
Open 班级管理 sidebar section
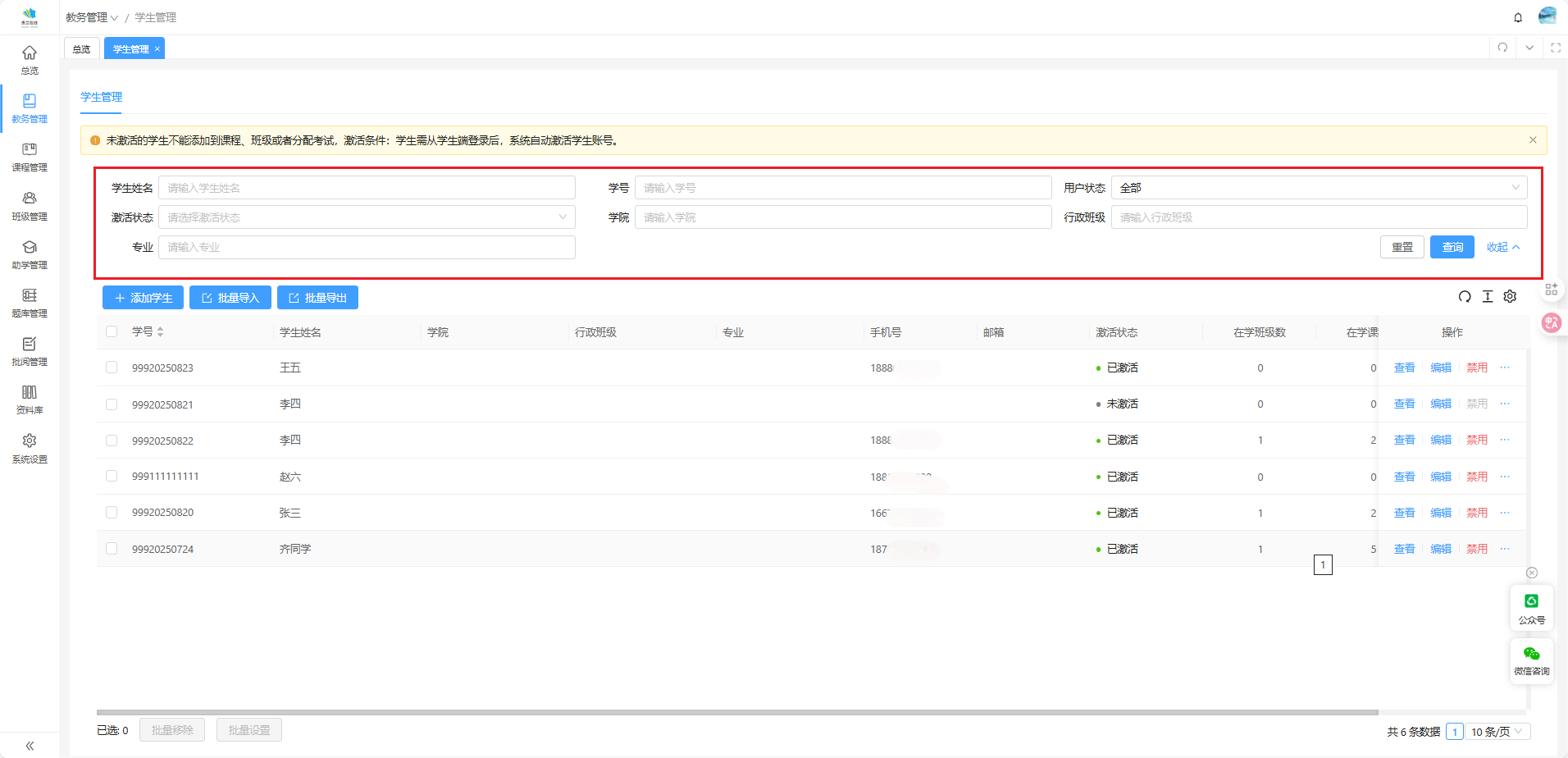(30, 205)
